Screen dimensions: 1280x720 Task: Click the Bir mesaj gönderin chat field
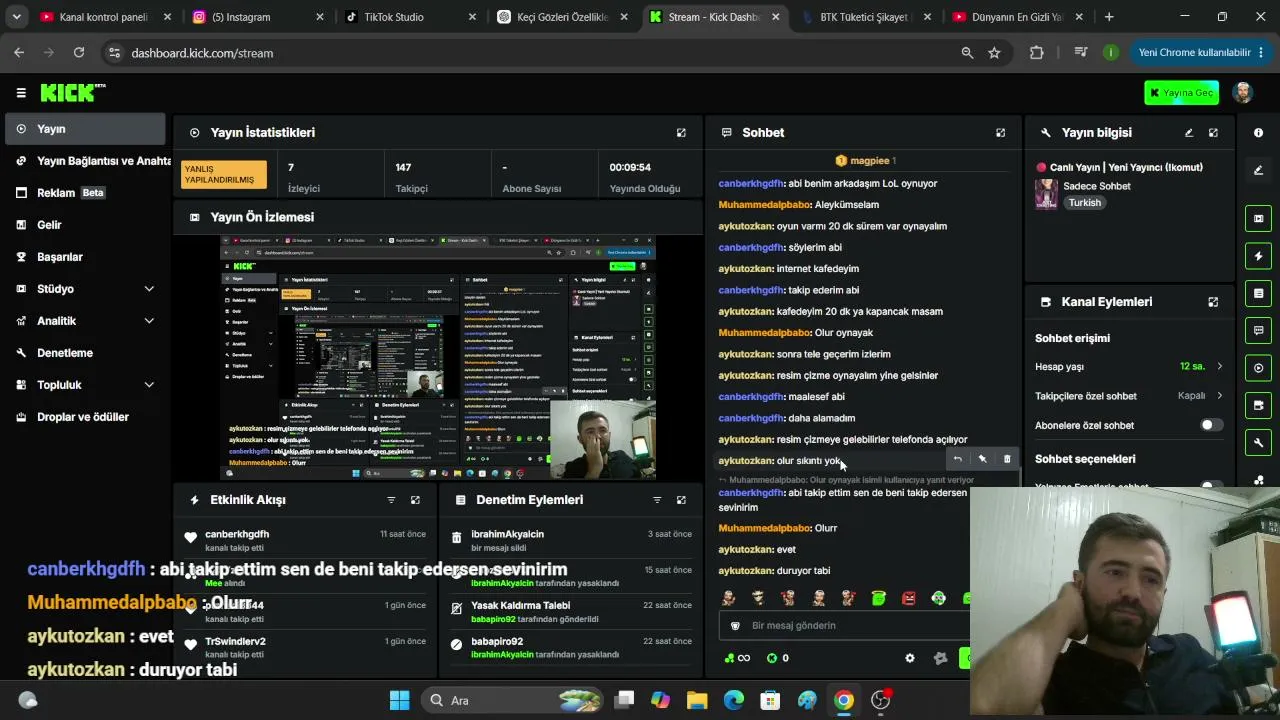tap(844, 625)
